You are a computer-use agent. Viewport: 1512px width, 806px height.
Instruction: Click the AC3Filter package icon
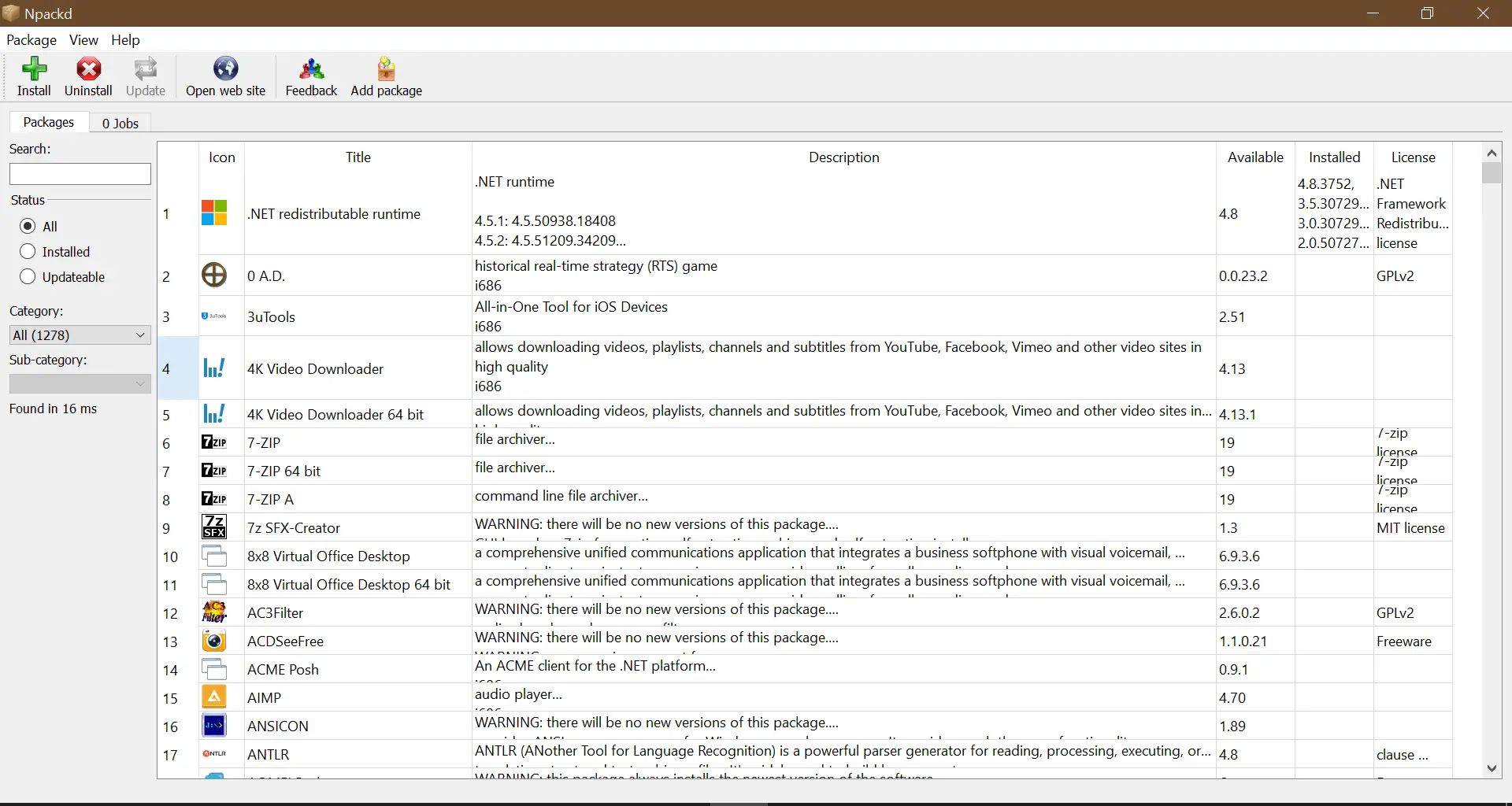[x=214, y=612]
